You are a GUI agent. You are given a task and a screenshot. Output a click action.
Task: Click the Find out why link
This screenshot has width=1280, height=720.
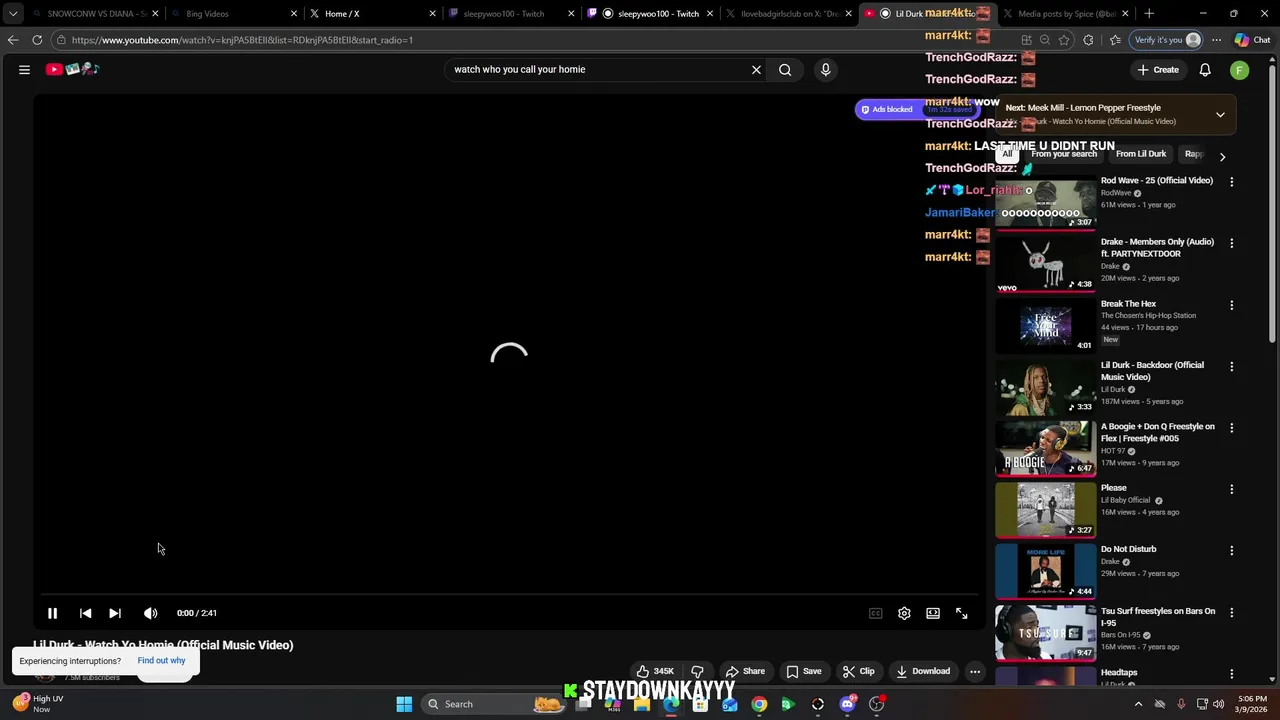(161, 660)
